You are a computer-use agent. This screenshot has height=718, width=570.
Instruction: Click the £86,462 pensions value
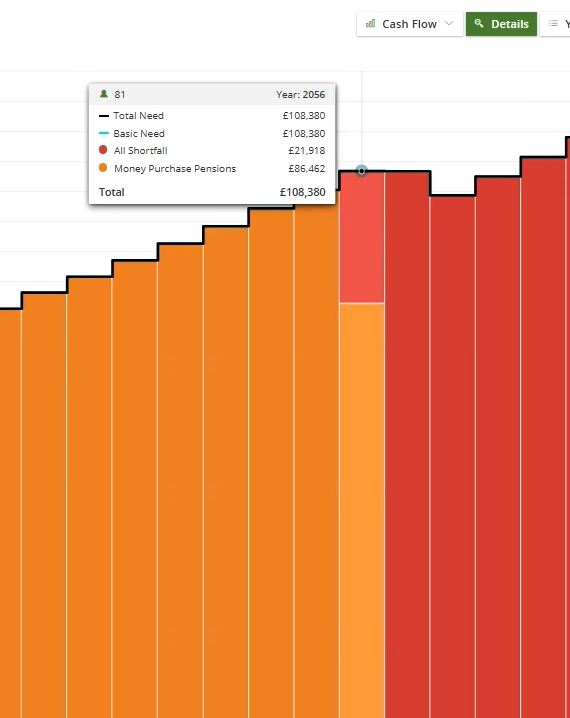pos(307,169)
